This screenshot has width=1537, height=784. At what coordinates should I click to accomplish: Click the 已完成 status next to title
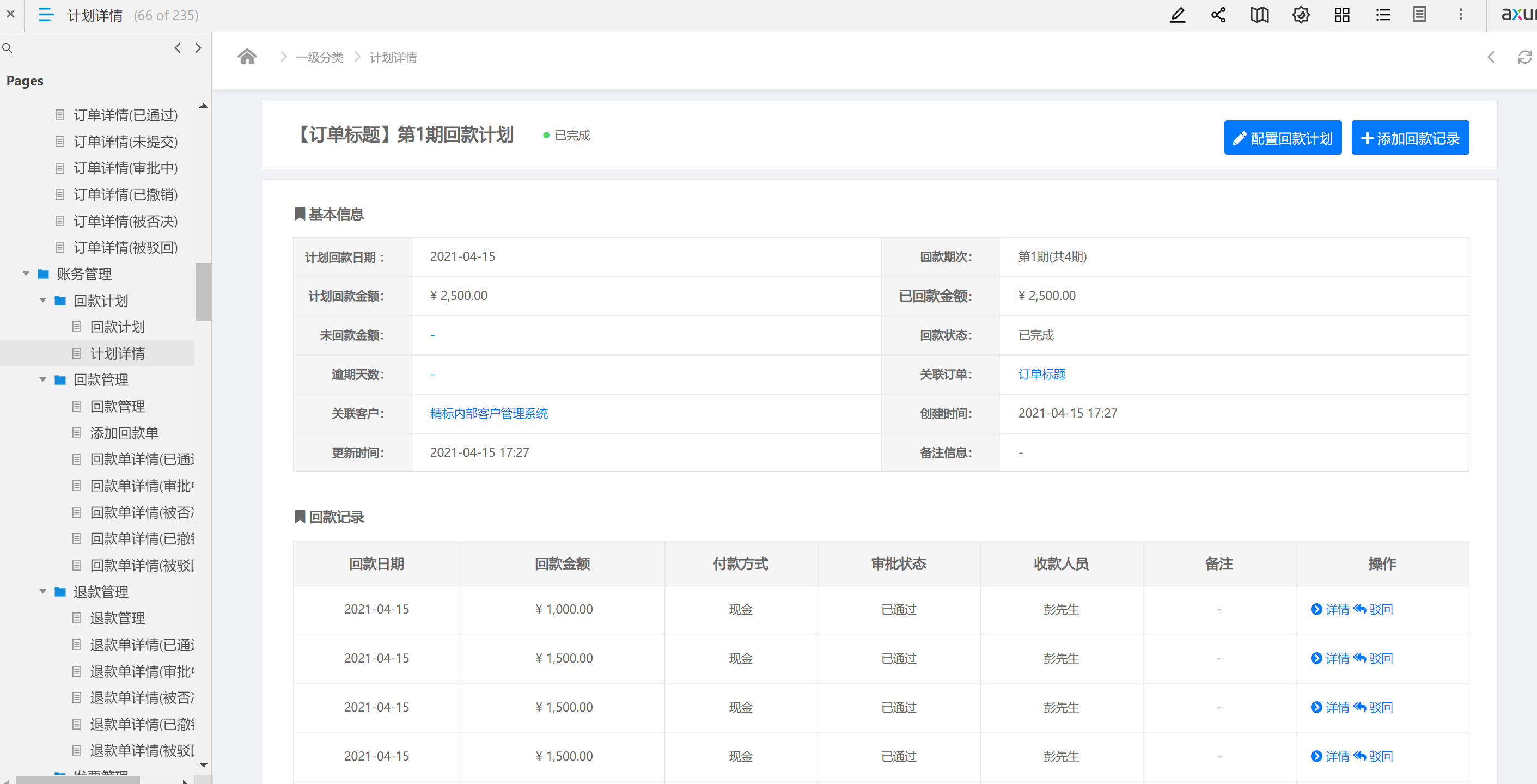point(566,136)
